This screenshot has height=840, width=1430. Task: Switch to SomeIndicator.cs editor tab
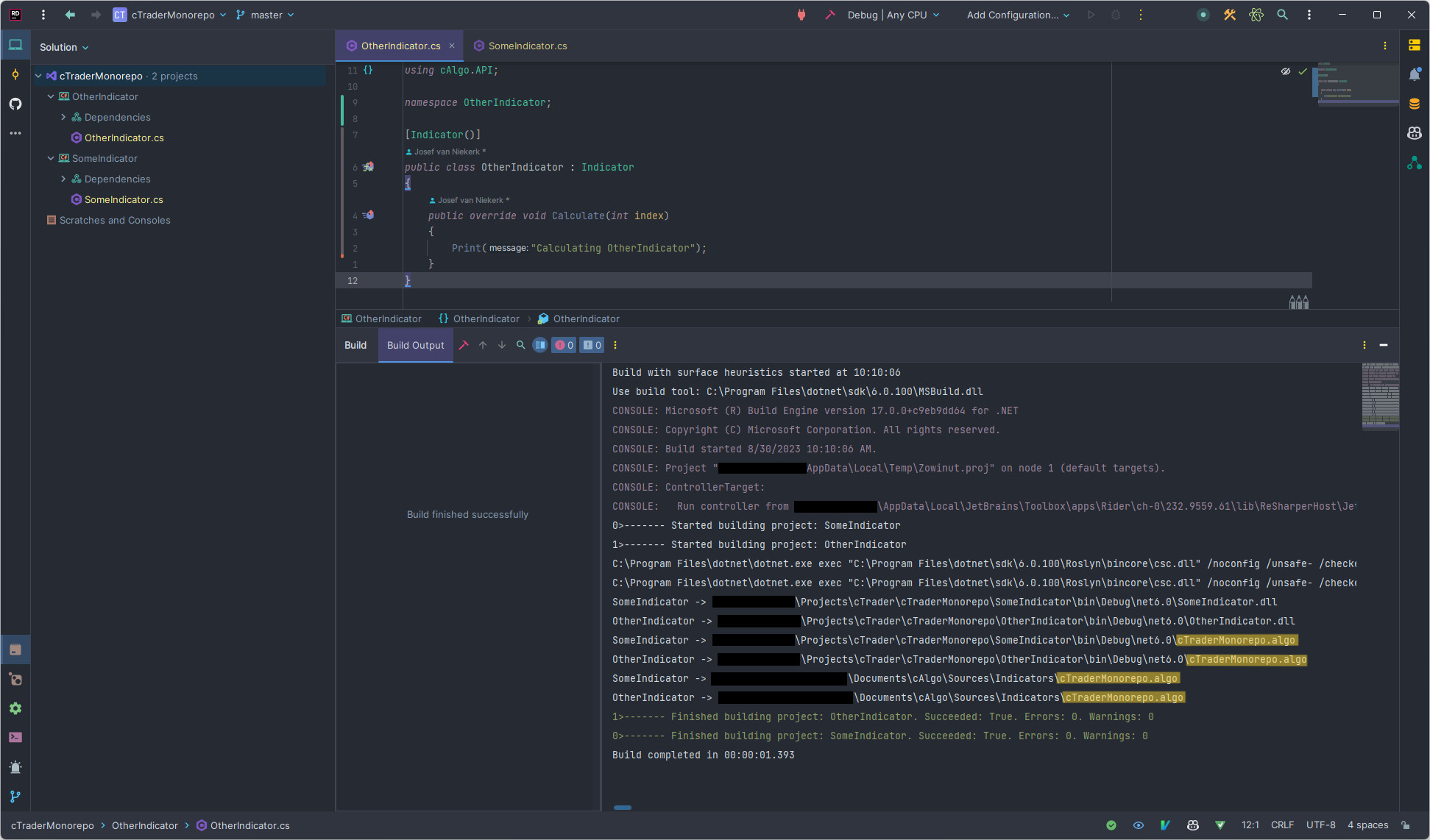[520, 46]
